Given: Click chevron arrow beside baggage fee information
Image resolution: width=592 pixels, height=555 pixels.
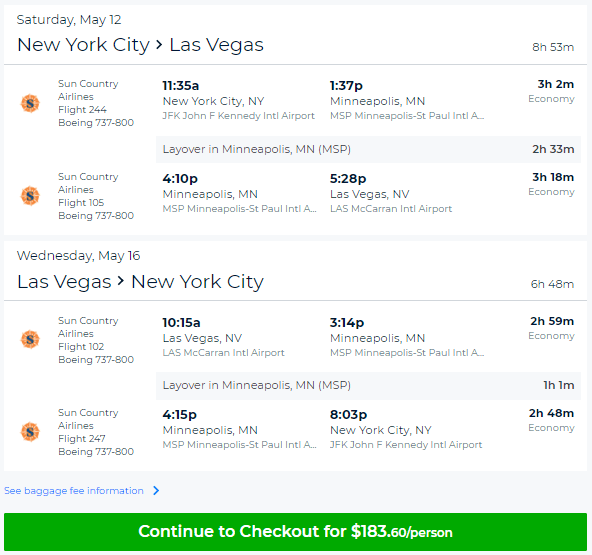Looking at the screenshot, I should [x=156, y=490].
